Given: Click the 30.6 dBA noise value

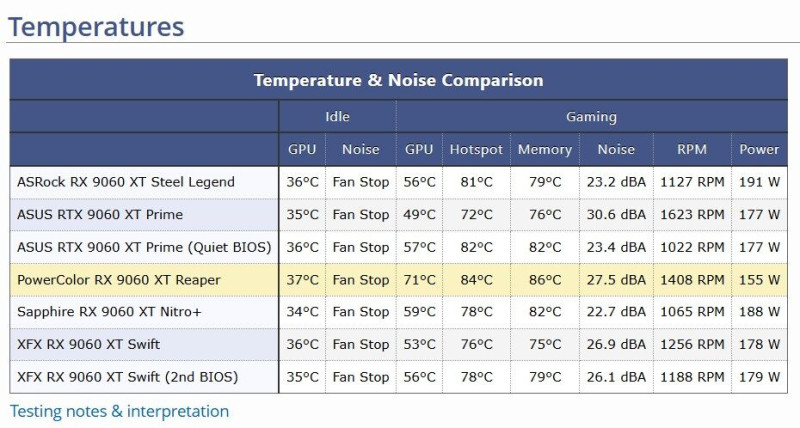Looking at the screenshot, I should tap(616, 215).
